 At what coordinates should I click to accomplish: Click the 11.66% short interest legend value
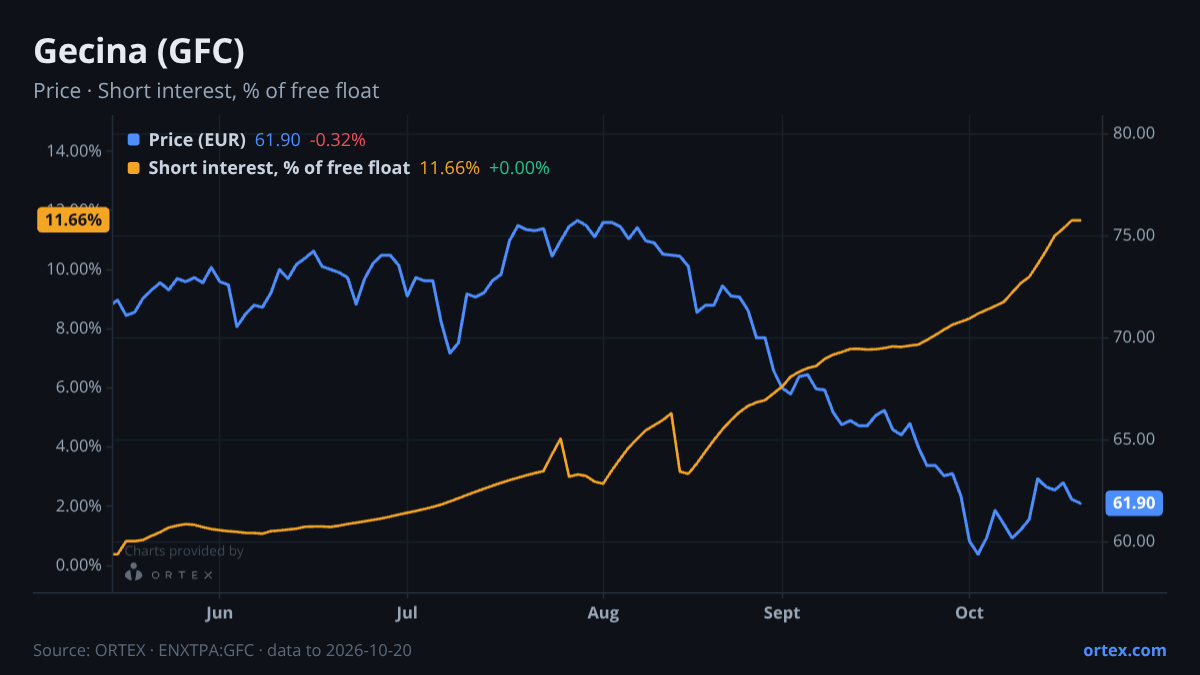(x=449, y=168)
